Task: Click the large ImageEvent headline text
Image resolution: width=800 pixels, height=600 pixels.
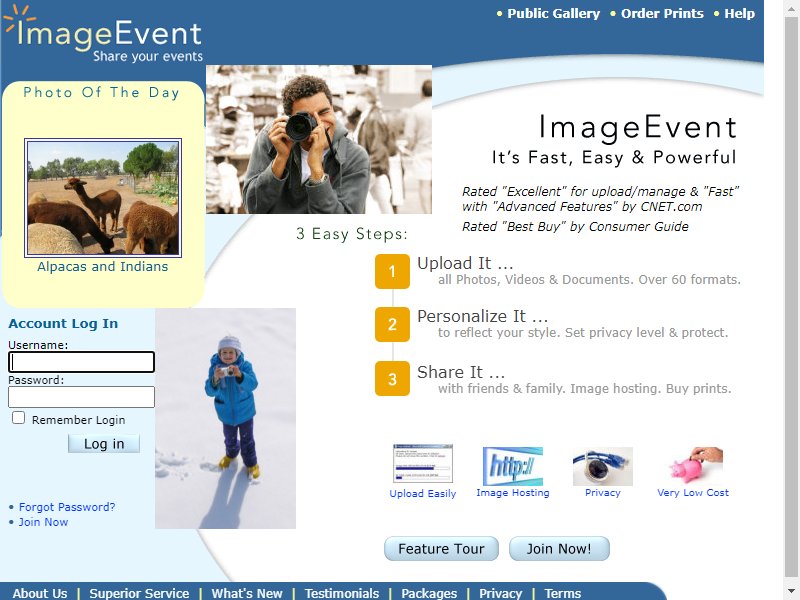Action: click(638, 127)
